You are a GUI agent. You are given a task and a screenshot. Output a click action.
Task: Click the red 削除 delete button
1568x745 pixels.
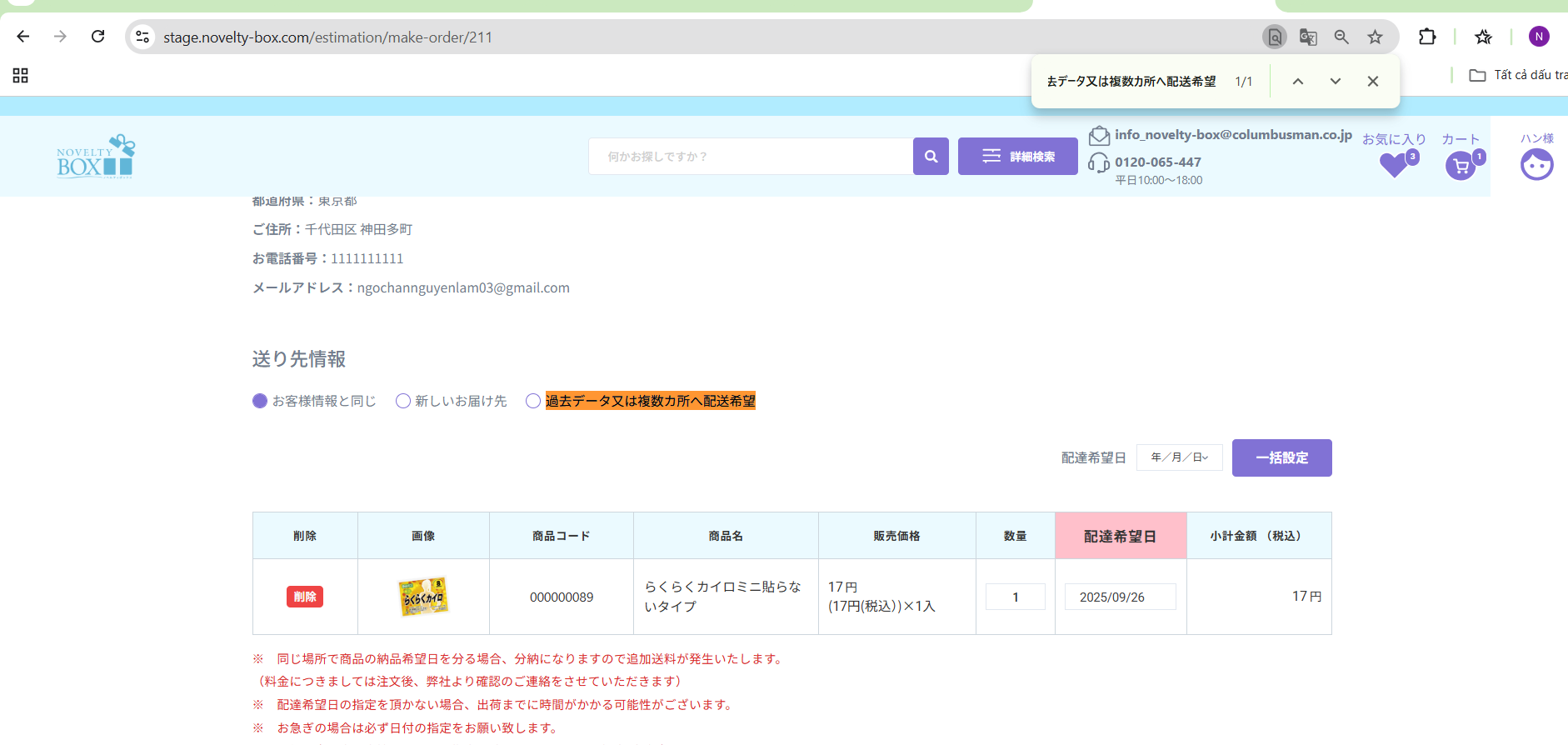(x=305, y=597)
